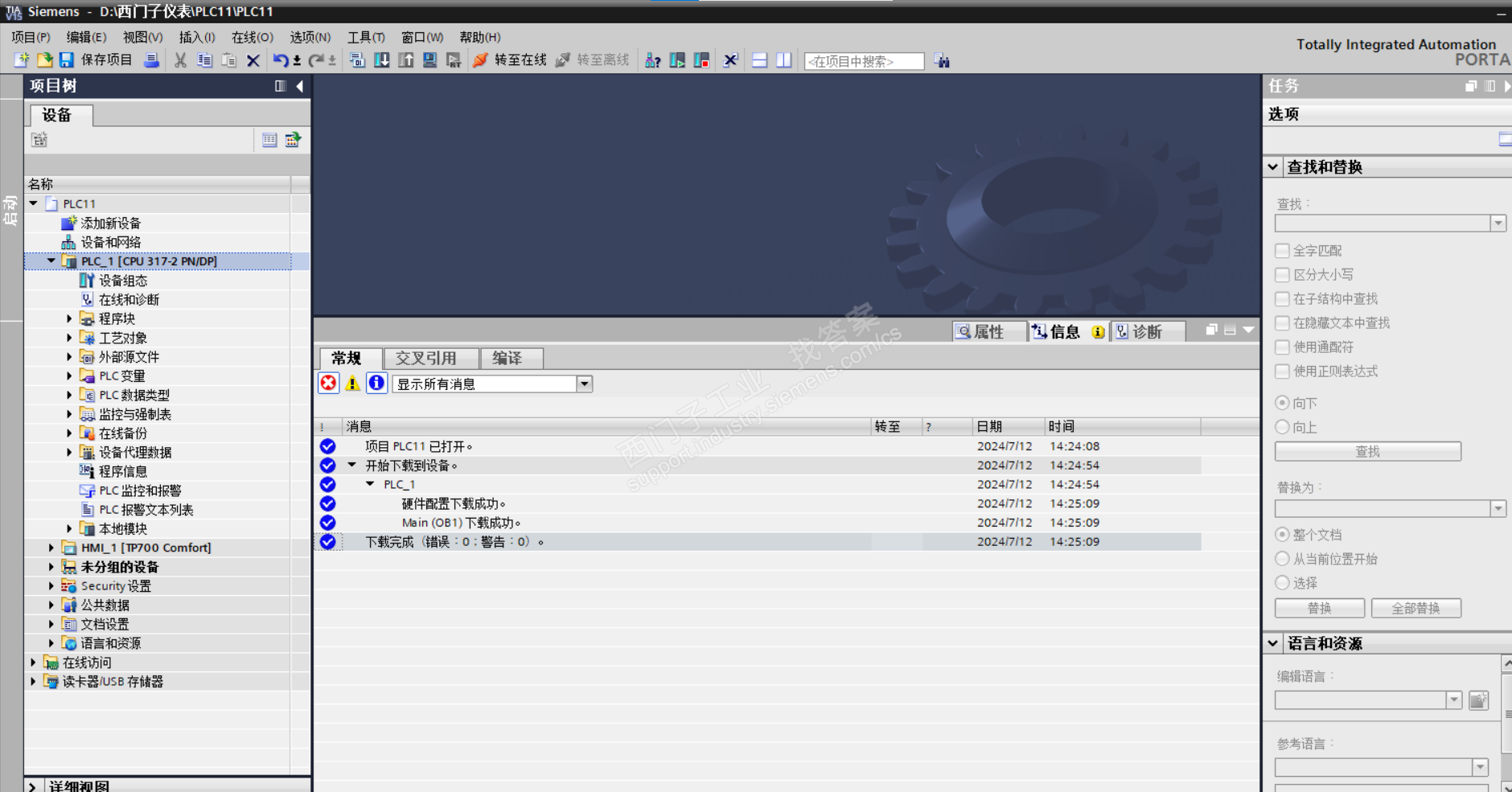Split editor area vertically
This screenshot has height=792, width=1512.
click(784, 60)
